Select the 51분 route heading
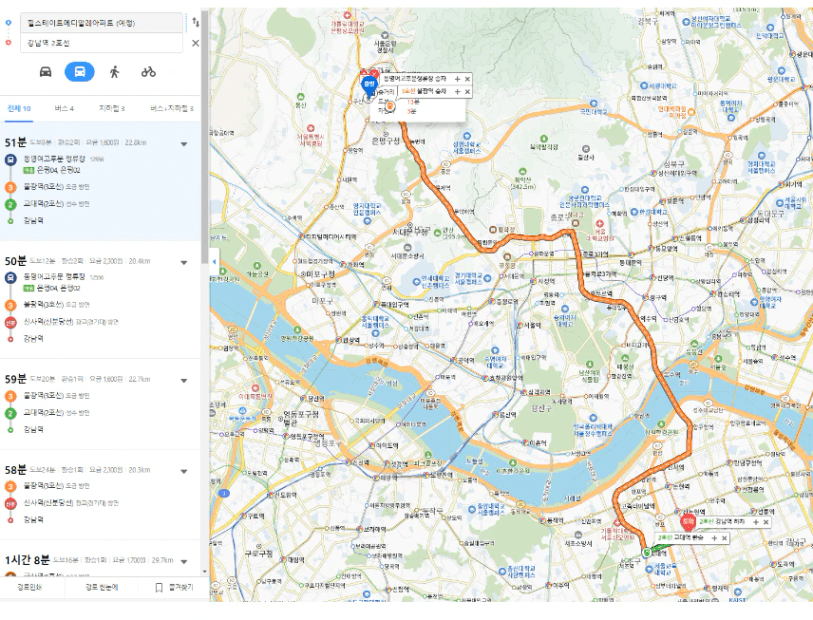The image size is (813, 620). pos(16,143)
